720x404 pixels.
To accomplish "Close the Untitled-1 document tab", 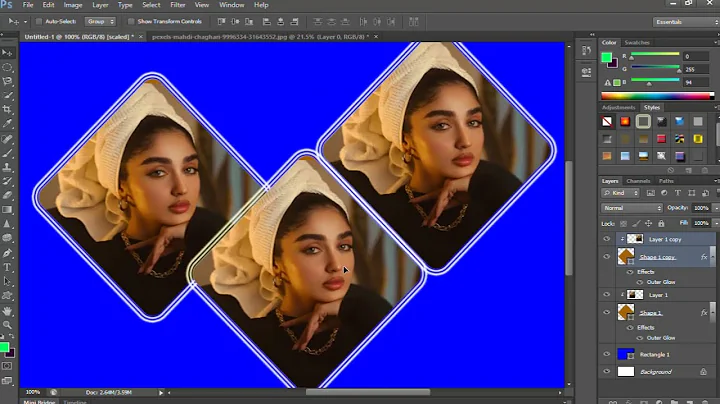I will [x=141, y=37].
